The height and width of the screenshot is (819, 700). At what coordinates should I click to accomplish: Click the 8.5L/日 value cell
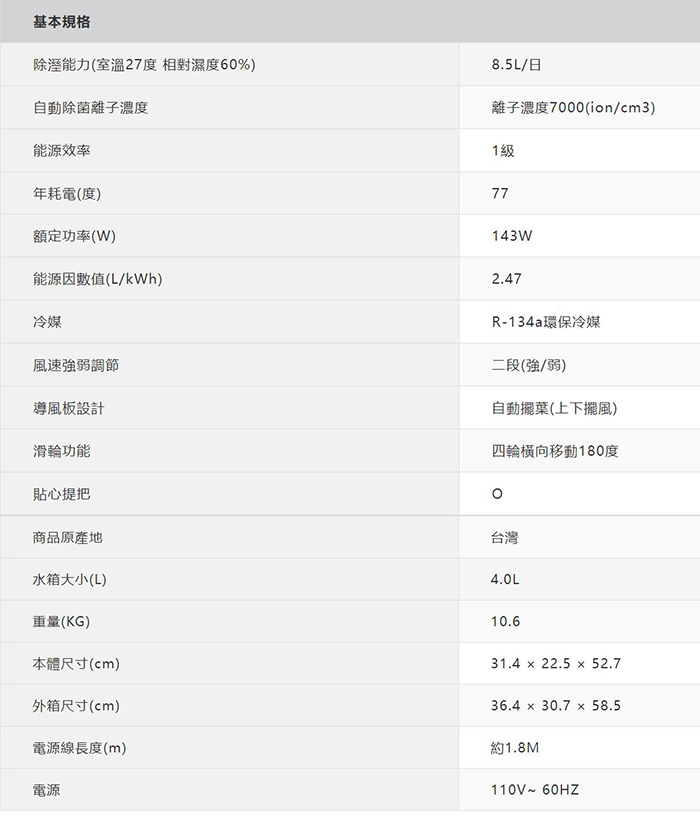click(x=516, y=65)
